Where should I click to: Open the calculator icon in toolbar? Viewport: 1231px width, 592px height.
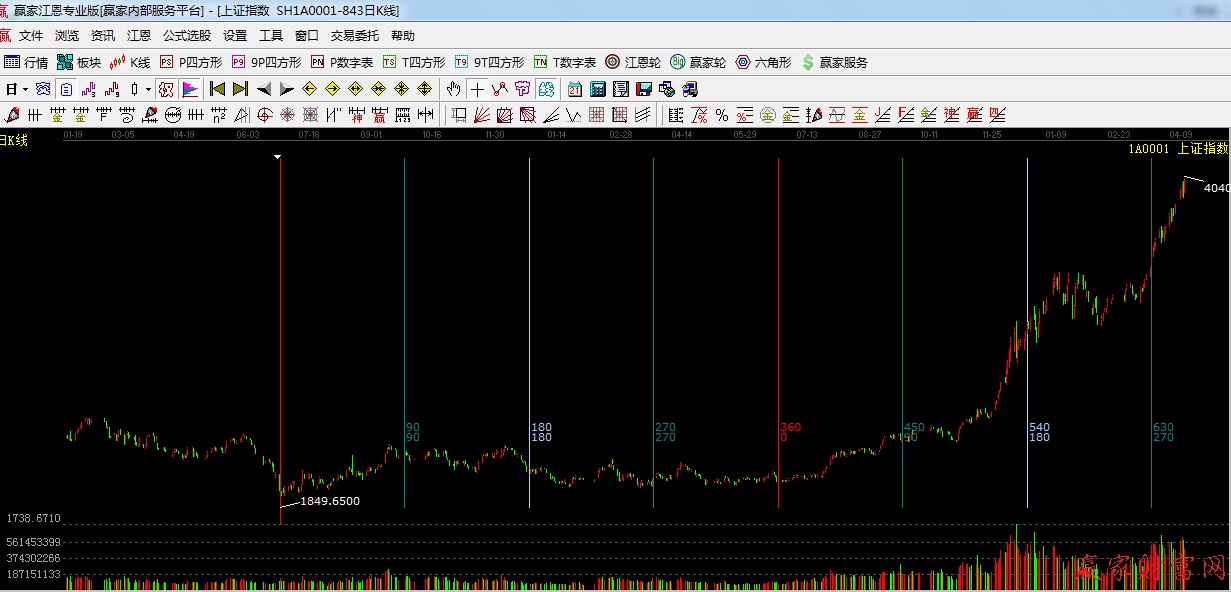pos(597,89)
